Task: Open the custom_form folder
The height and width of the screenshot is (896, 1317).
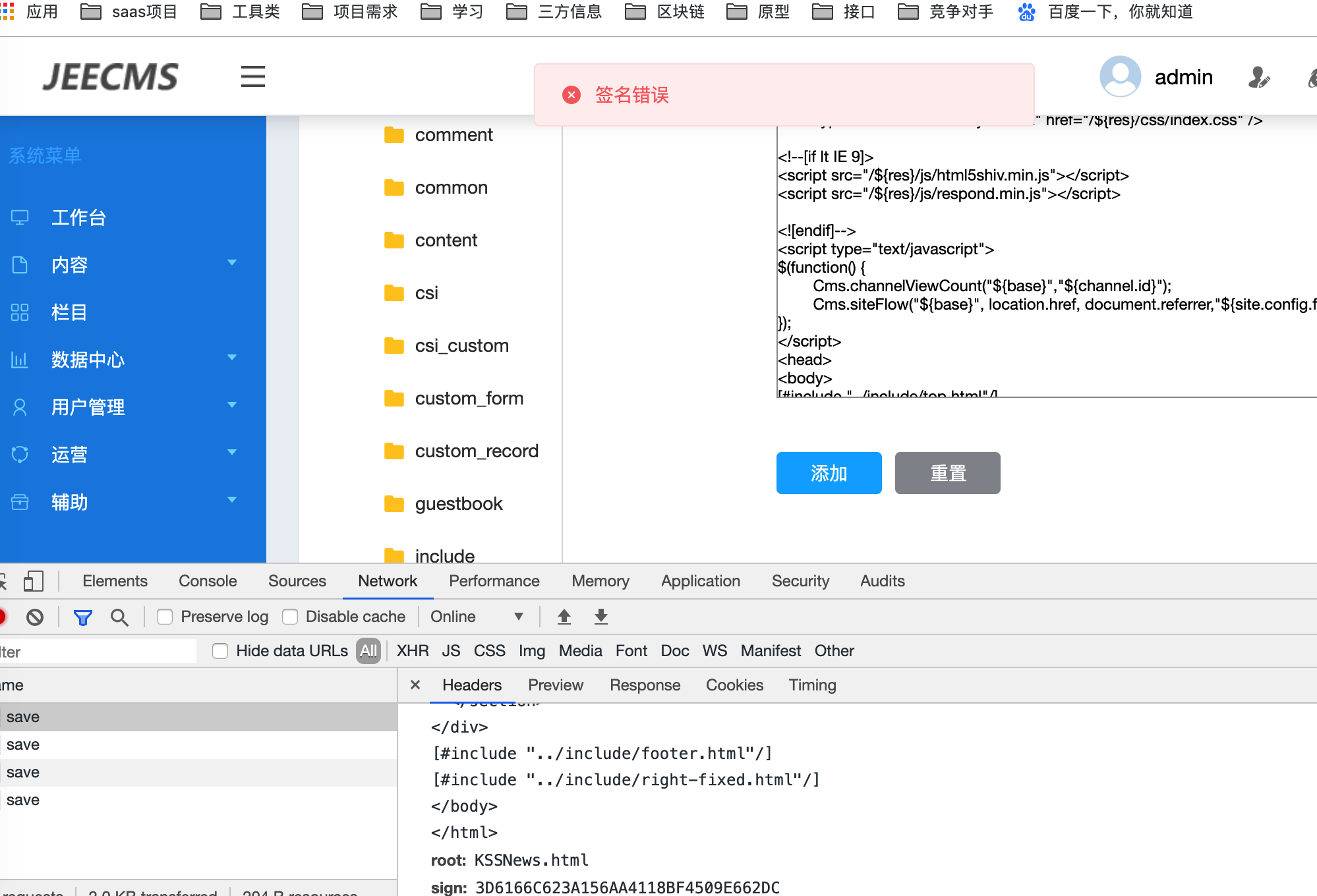Action: click(x=468, y=399)
